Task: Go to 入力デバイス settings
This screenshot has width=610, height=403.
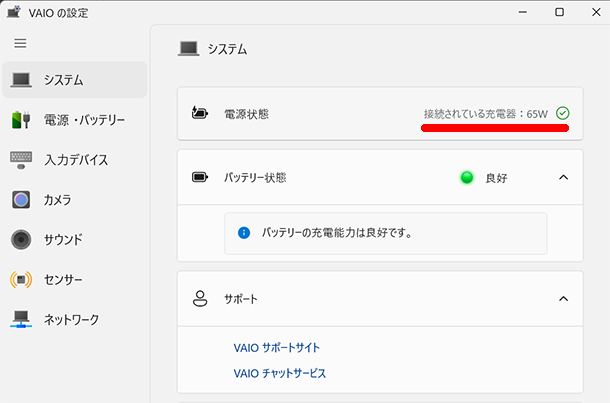Action: click(x=75, y=160)
